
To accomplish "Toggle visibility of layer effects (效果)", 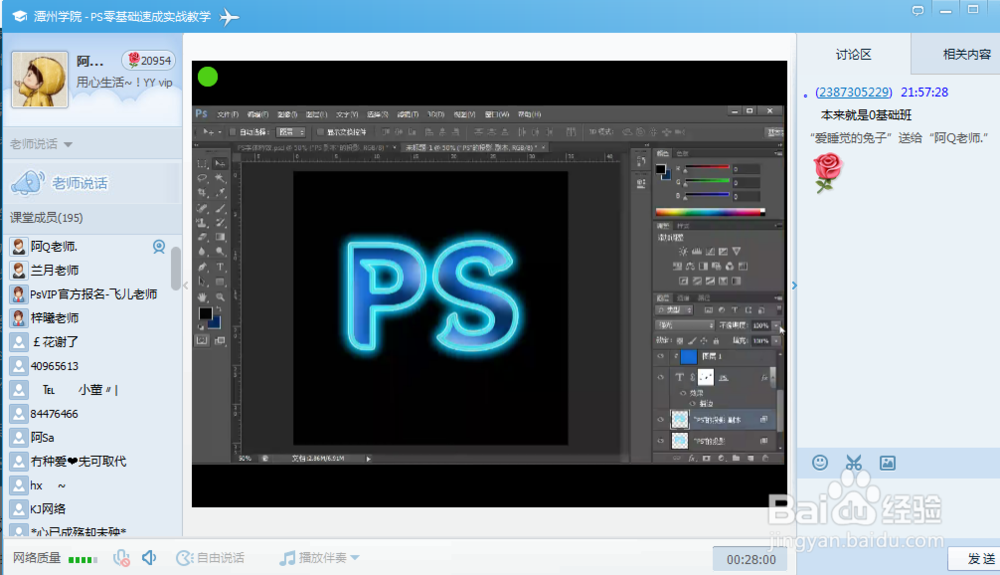I will (x=683, y=393).
